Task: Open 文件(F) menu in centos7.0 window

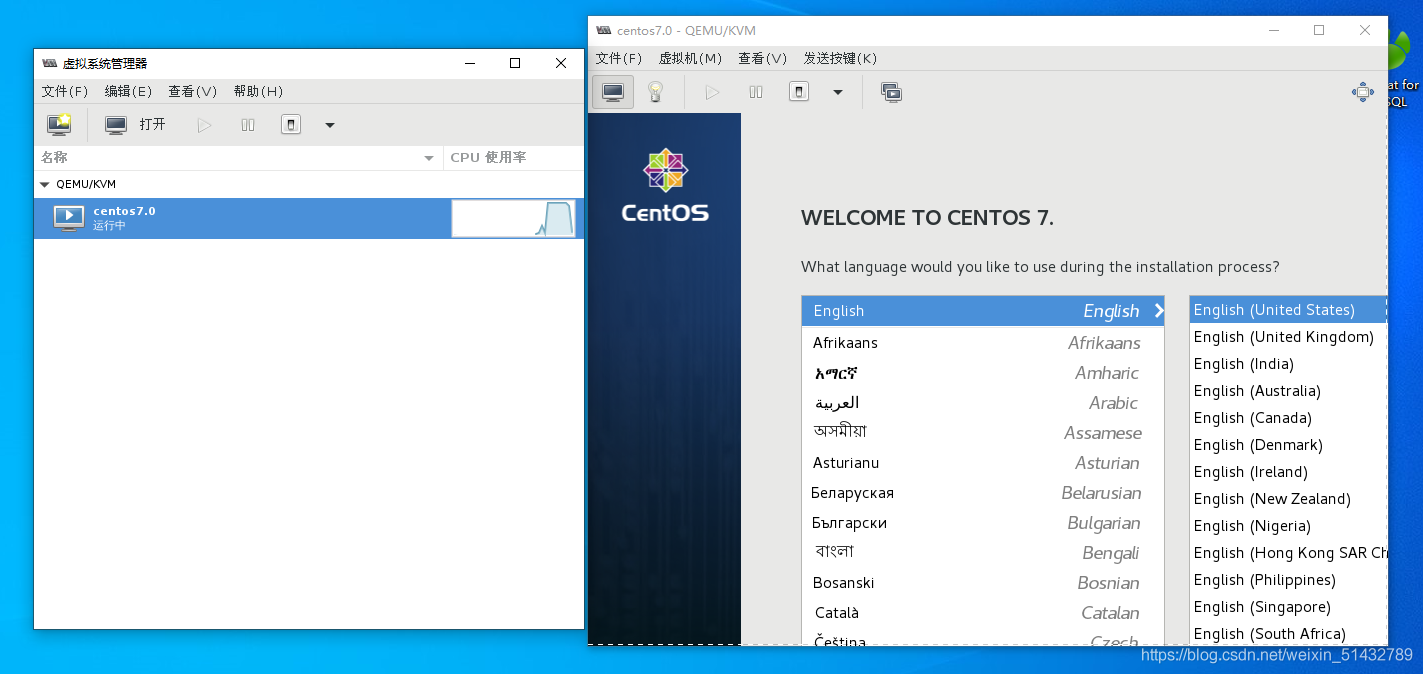Action: [x=619, y=59]
